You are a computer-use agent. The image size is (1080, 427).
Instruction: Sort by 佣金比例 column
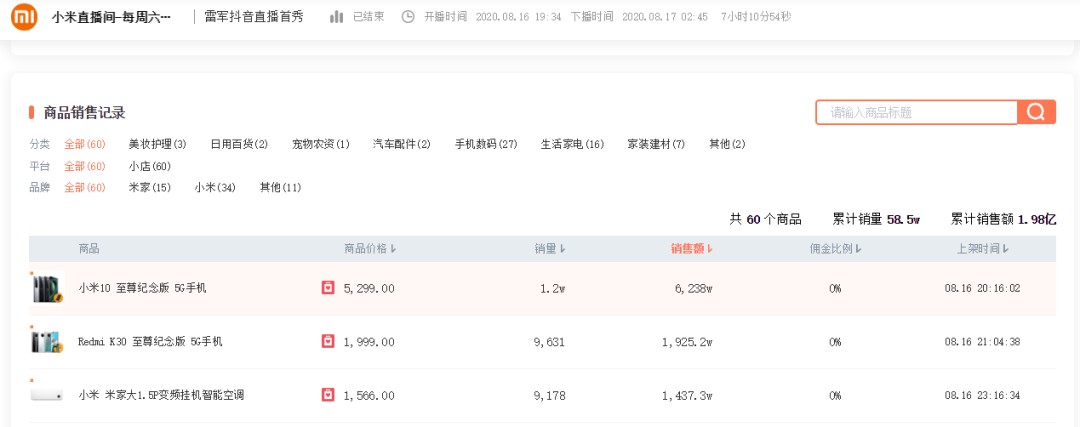(x=835, y=249)
